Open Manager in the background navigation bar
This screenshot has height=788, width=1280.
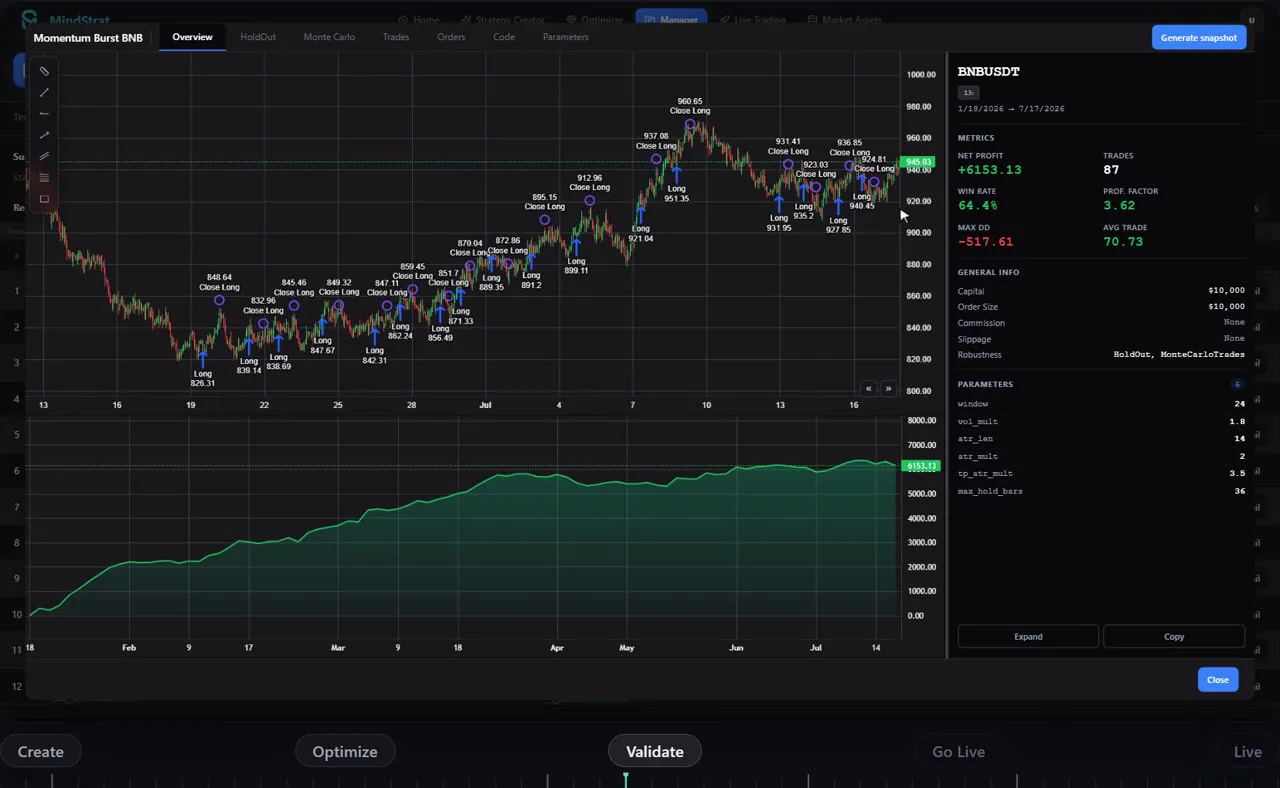(x=671, y=19)
